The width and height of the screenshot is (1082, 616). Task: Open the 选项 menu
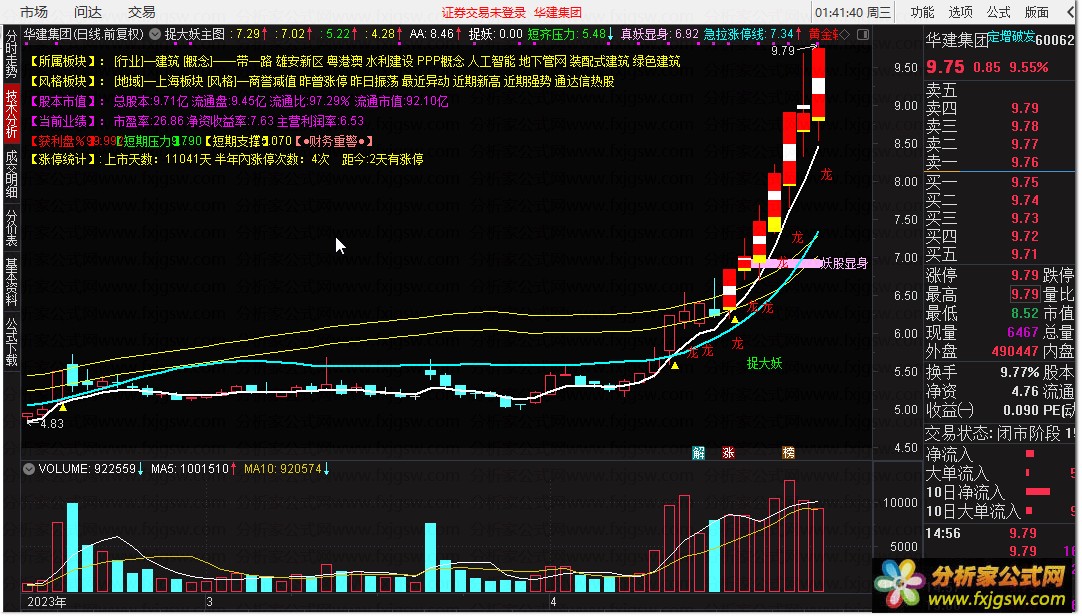click(960, 12)
